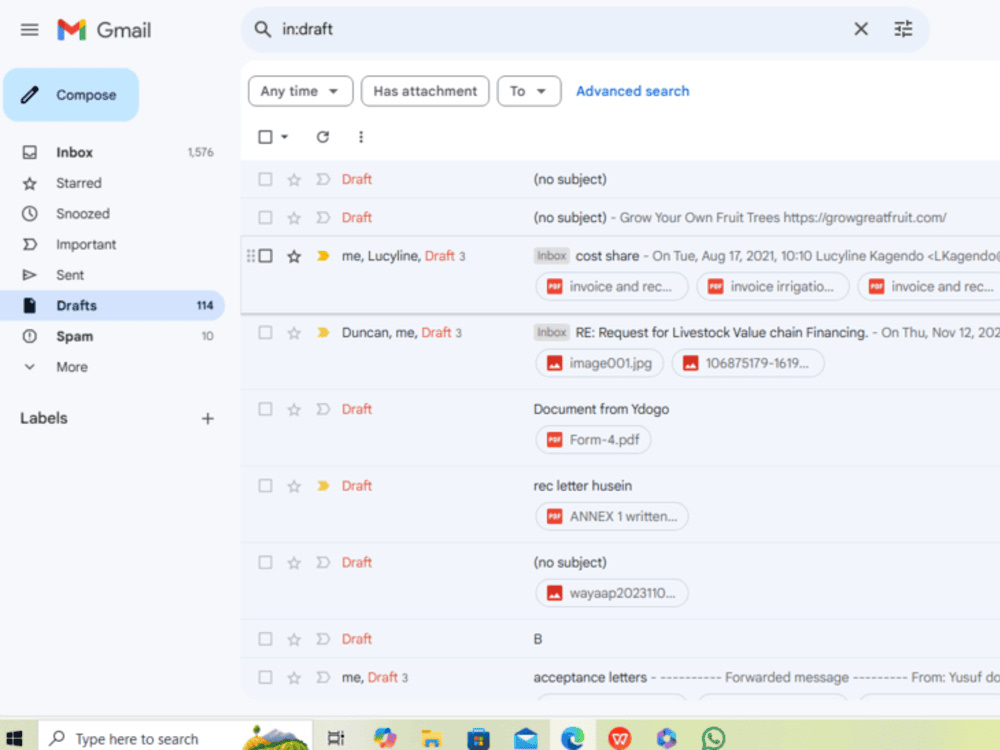Open Task View on the taskbar

[335, 739]
